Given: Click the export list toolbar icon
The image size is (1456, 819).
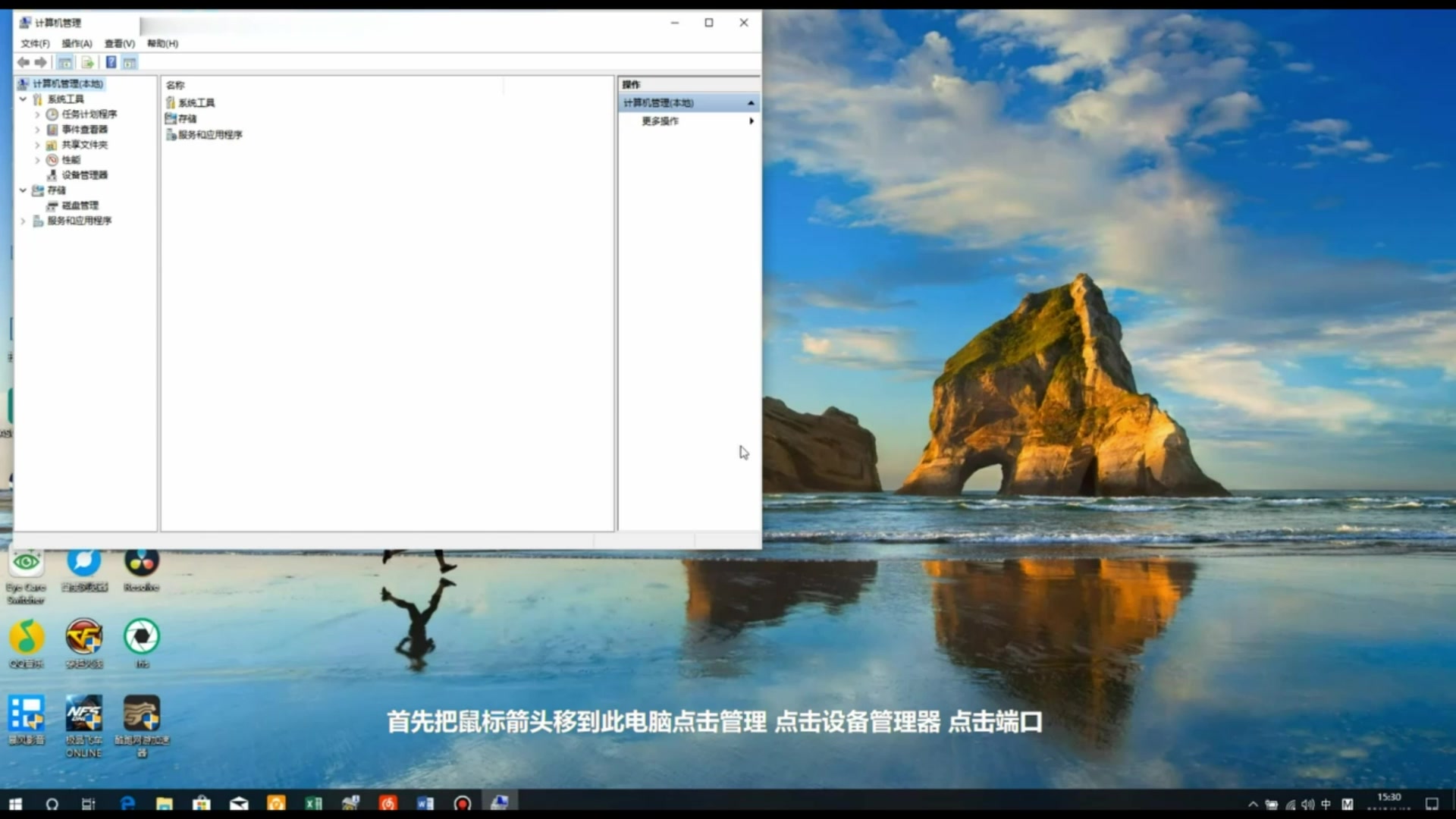Looking at the screenshot, I should click(x=88, y=62).
